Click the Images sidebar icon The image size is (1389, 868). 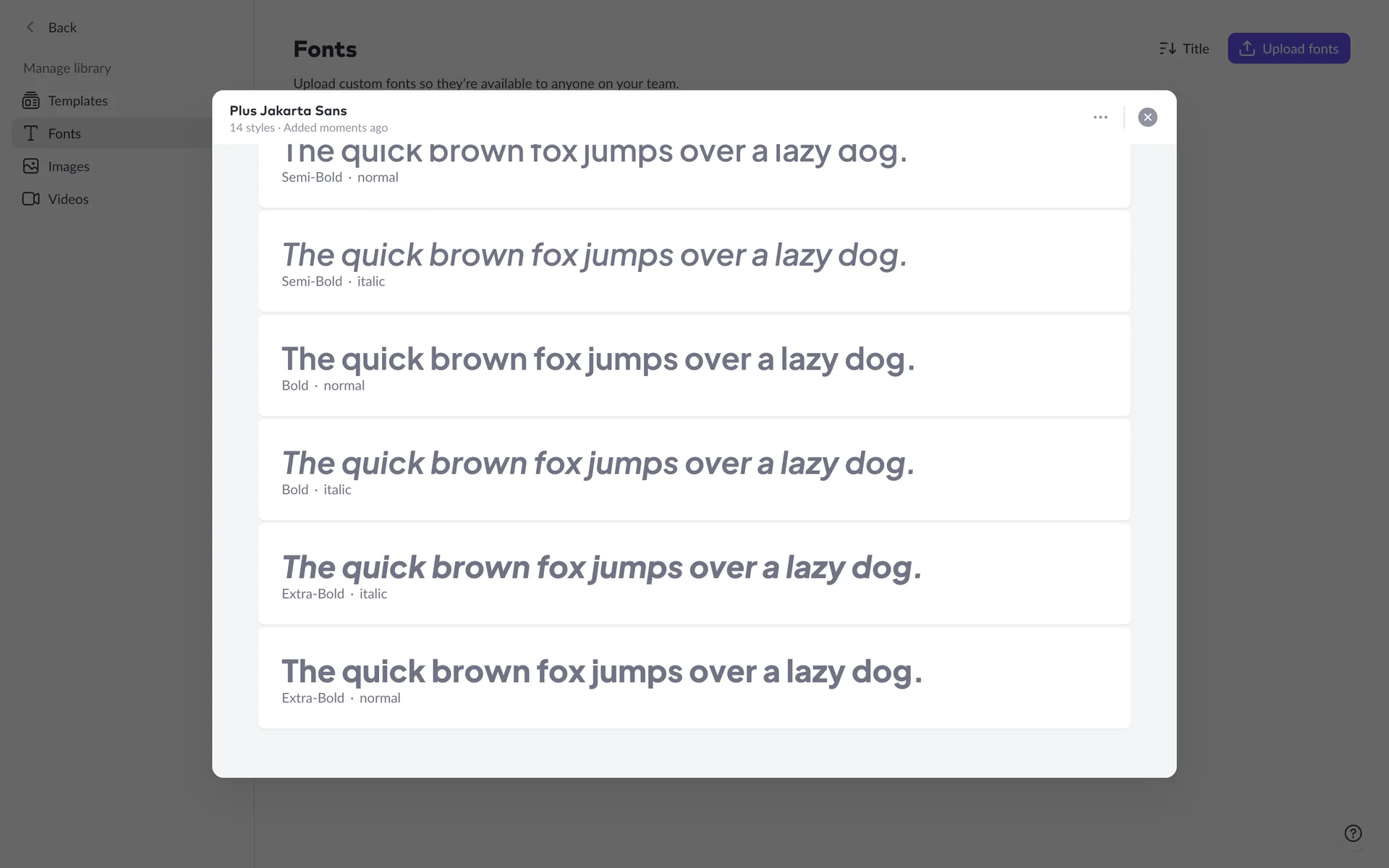coord(30,166)
